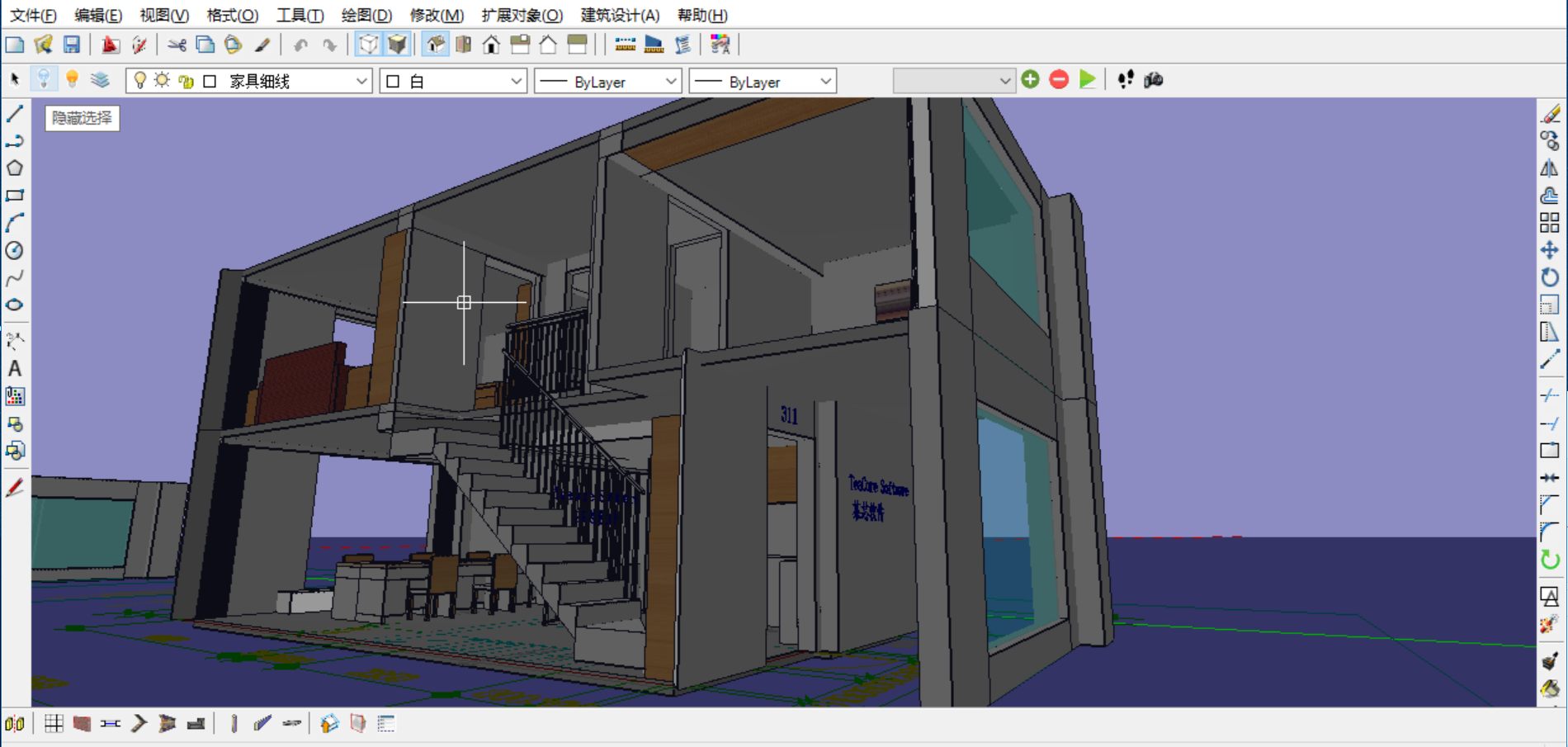Click the New file icon
Image resolution: width=1568 pixels, height=747 pixels.
click(x=15, y=45)
